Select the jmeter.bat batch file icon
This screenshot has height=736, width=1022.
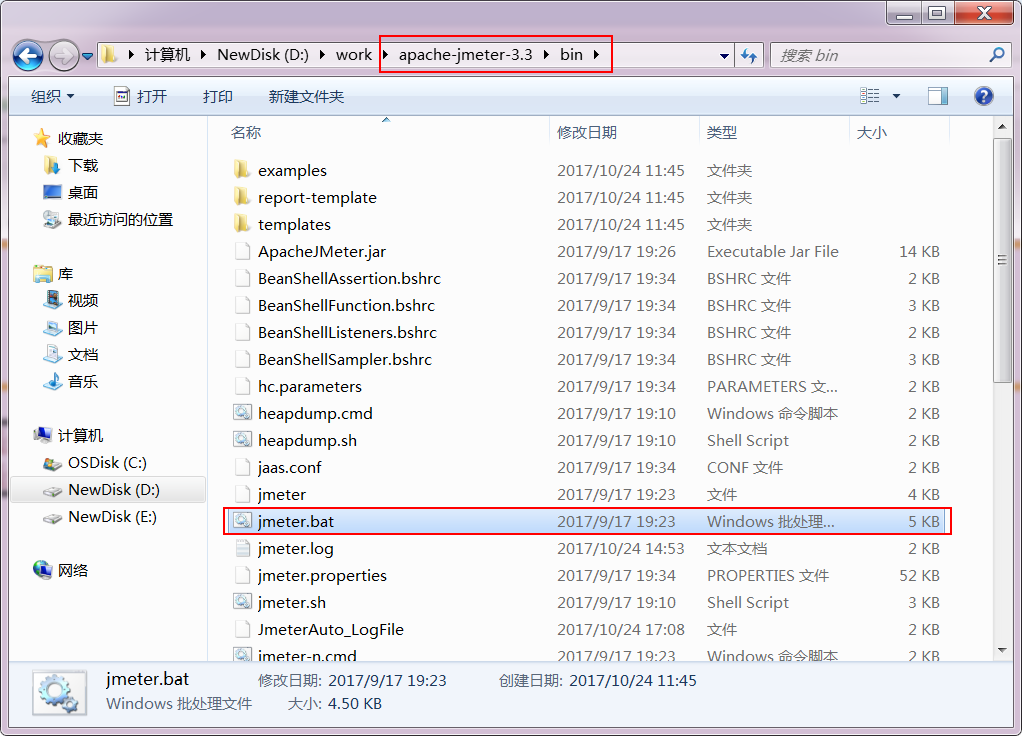click(x=242, y=521)
